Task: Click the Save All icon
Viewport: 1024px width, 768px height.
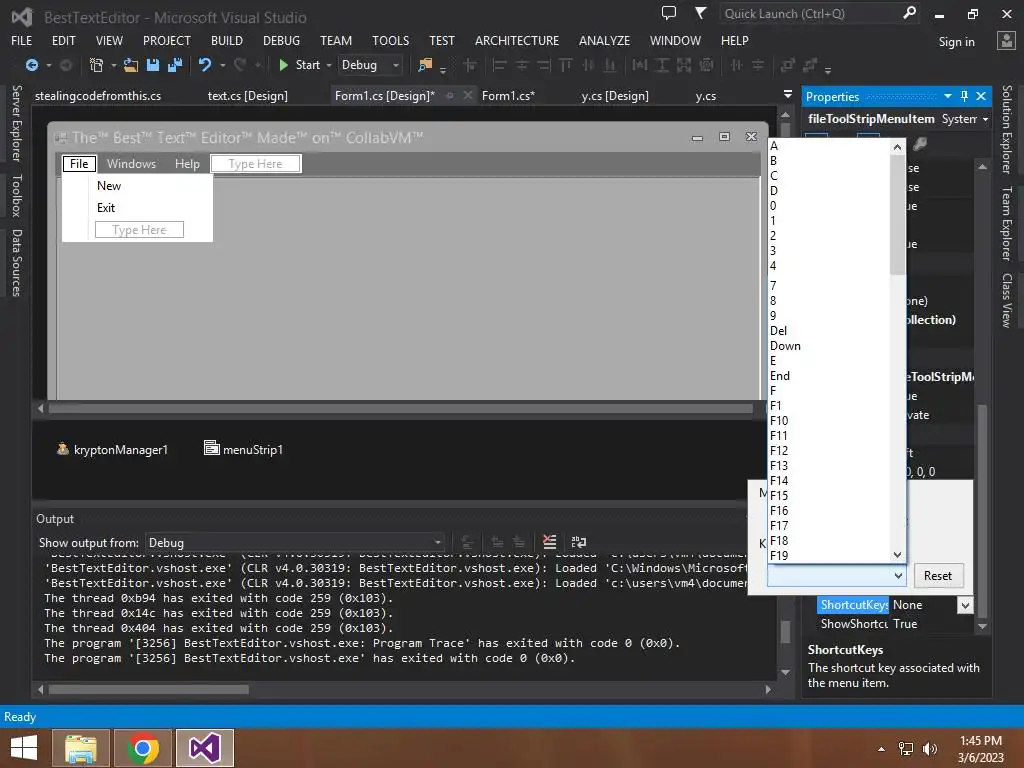Action: pos(175,65)
